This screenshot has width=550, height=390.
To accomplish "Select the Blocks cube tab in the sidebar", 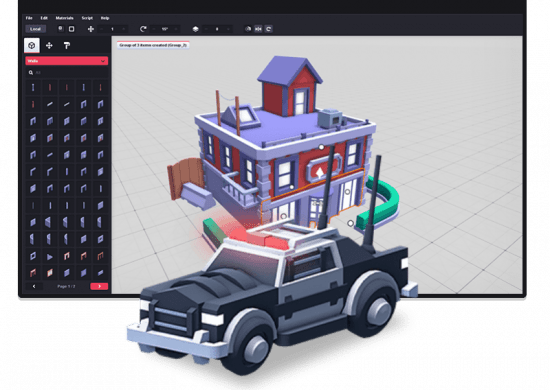I will click(32, 45).
